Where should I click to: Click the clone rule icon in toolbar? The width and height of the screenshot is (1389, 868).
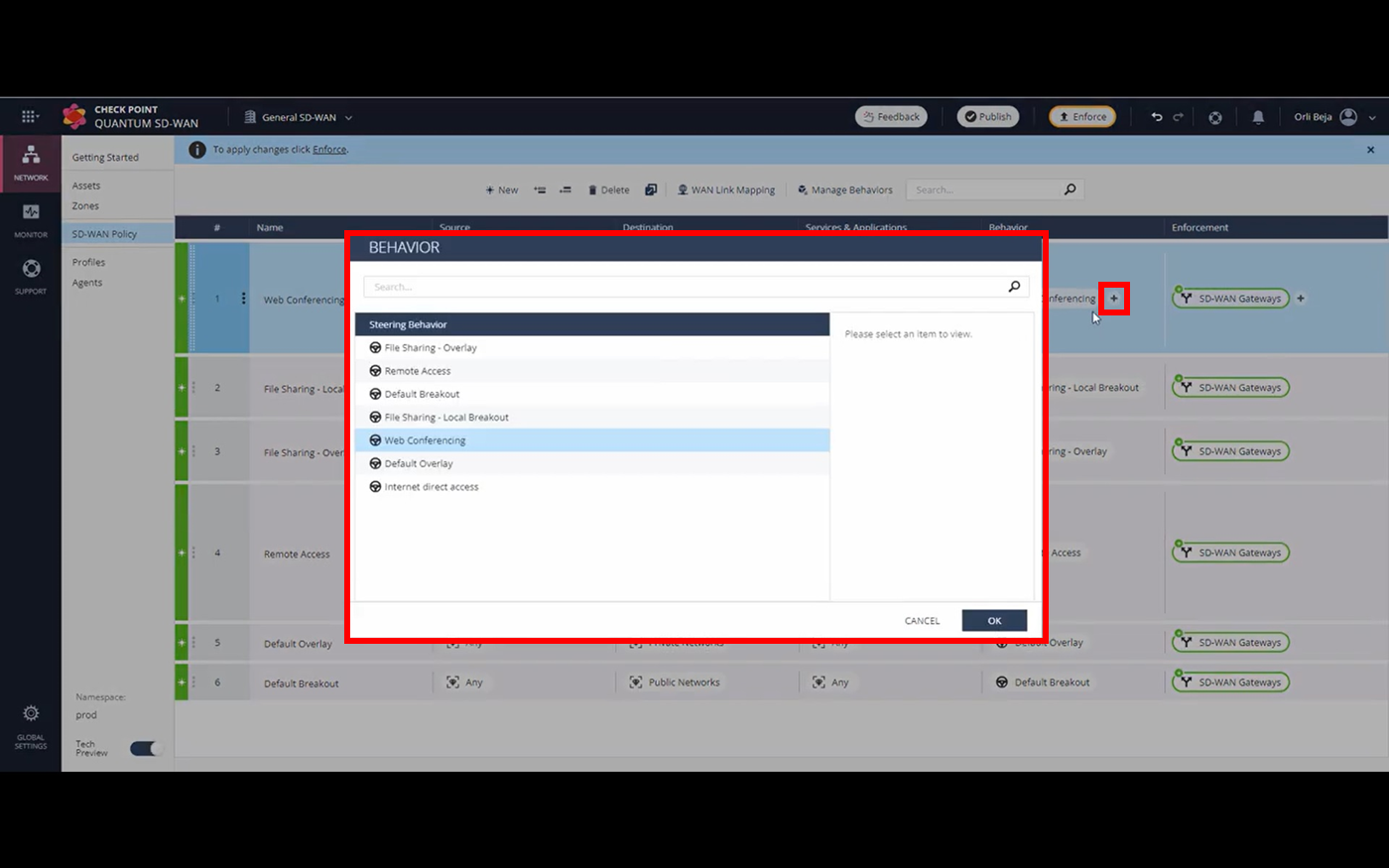click(651, 189)
